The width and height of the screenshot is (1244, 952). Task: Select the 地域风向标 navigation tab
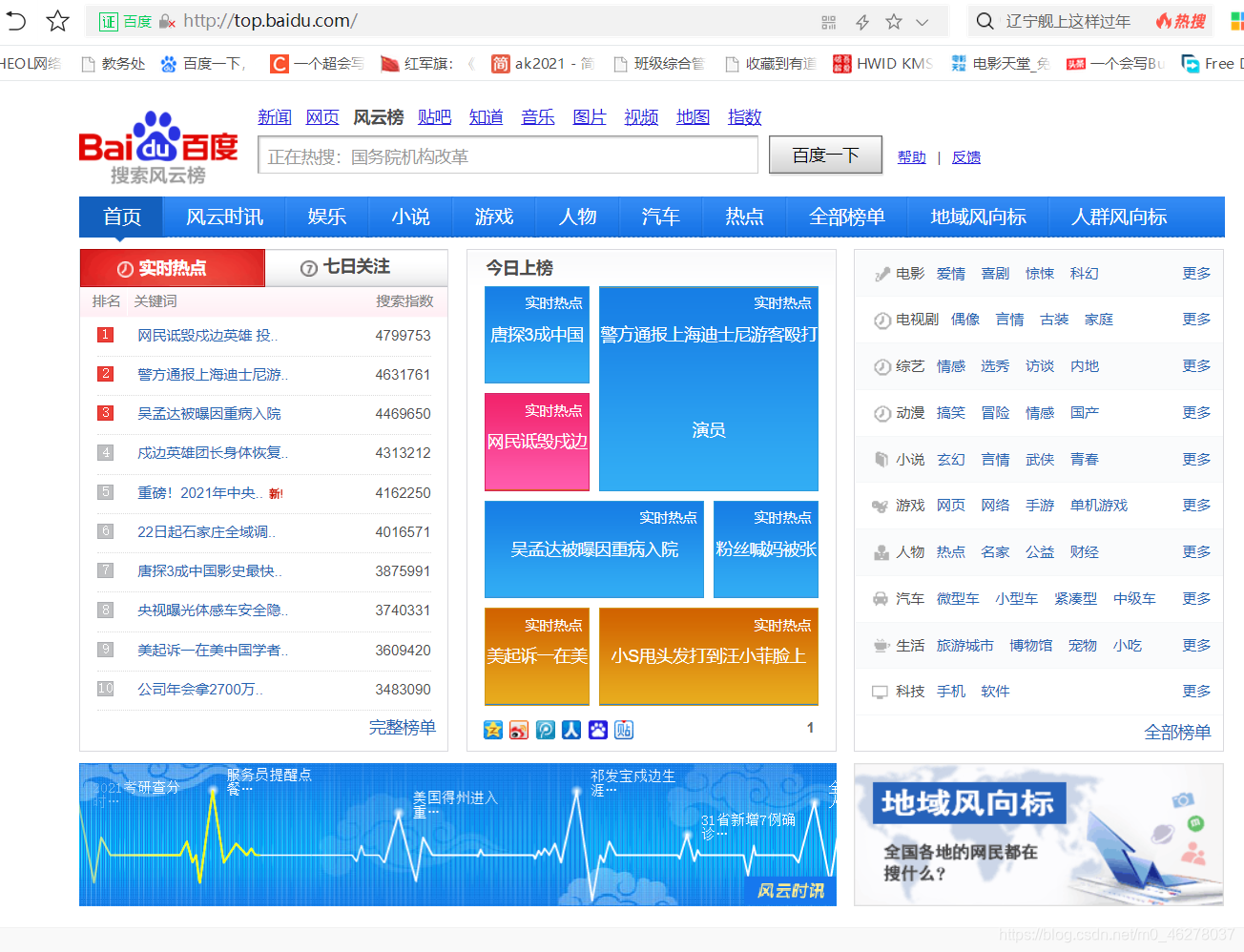978,217
